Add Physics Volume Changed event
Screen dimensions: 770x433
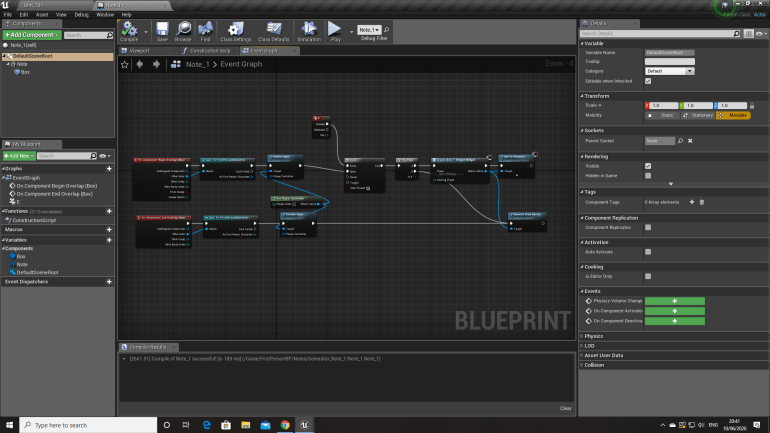tap(675, 301)
